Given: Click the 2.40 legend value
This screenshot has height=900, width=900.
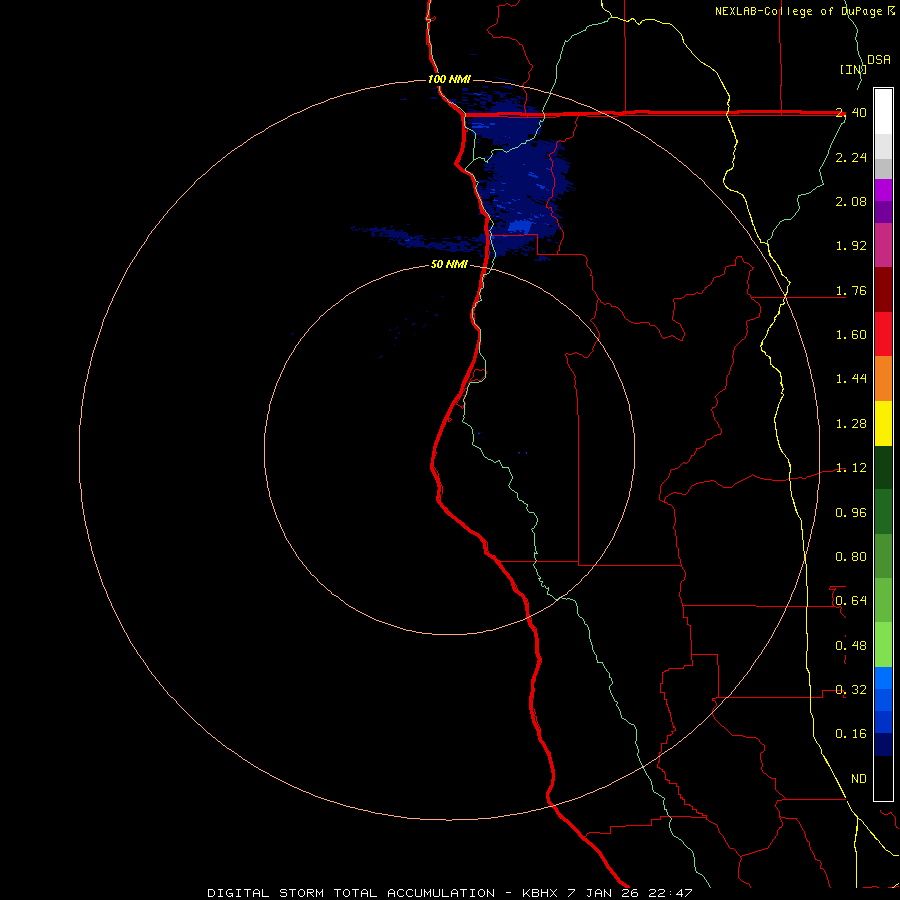Looking at the screenshot, I should 851,113.
